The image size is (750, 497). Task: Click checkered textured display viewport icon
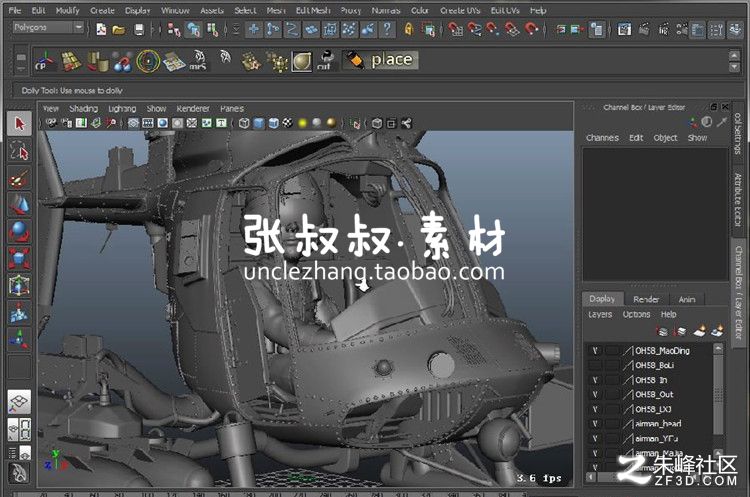tap(287, 123)
